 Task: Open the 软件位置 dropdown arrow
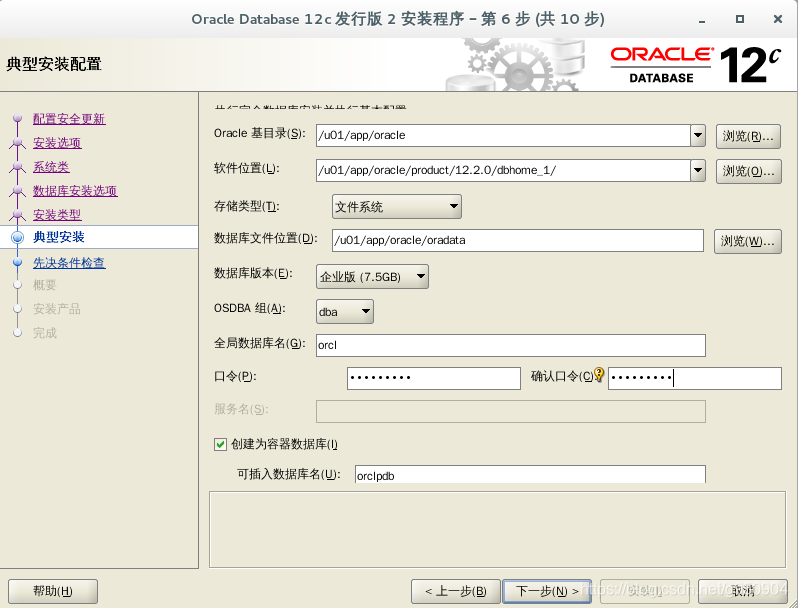point(698,170)
